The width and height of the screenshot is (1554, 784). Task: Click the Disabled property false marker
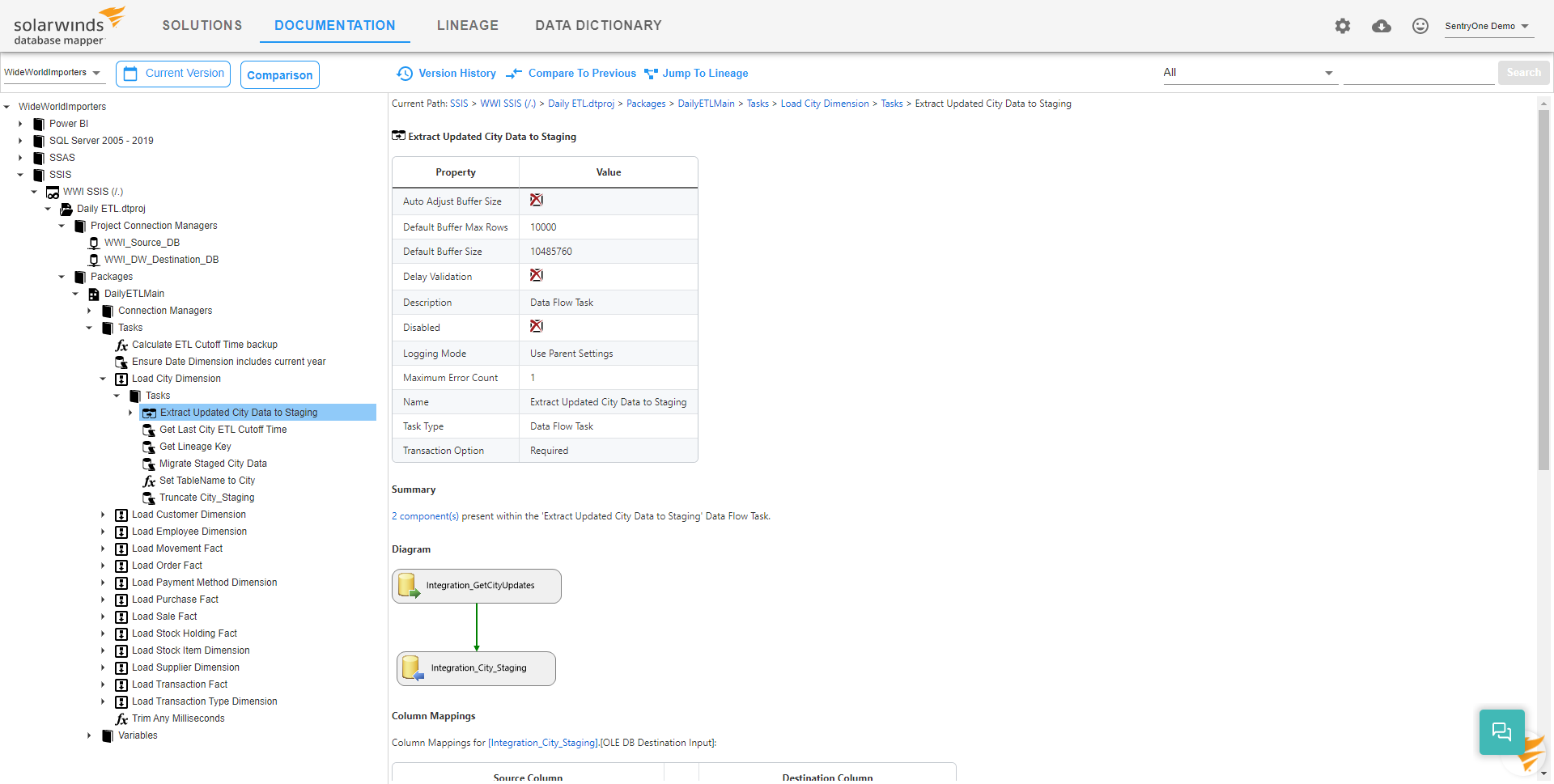(x=537, y=326)
